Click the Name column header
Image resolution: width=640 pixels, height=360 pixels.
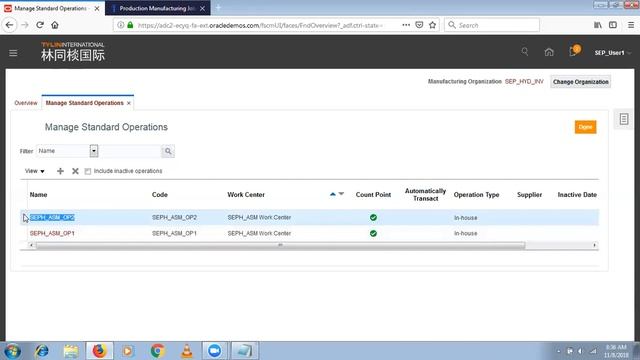tap(38, 195)
